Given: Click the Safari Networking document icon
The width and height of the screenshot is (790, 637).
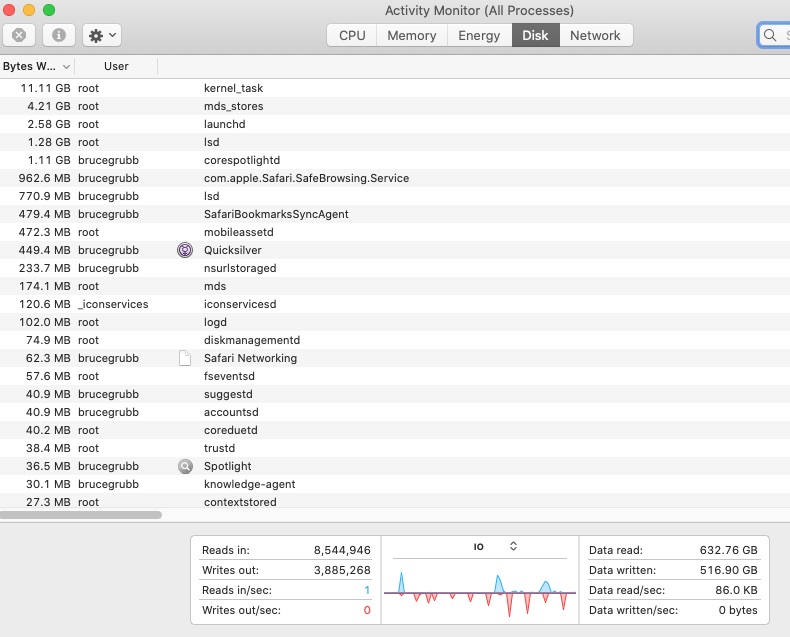Looking at the screenshot, I should click(184, 358).
